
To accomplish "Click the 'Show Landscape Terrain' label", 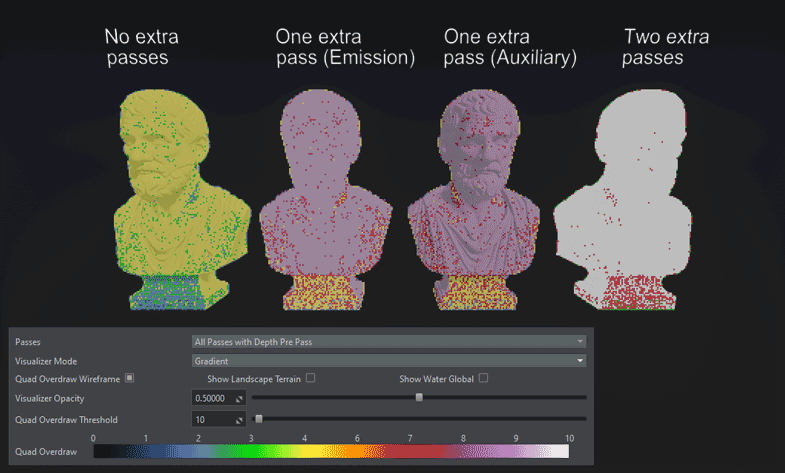I will pyautogui.click(x=254, y=379).
